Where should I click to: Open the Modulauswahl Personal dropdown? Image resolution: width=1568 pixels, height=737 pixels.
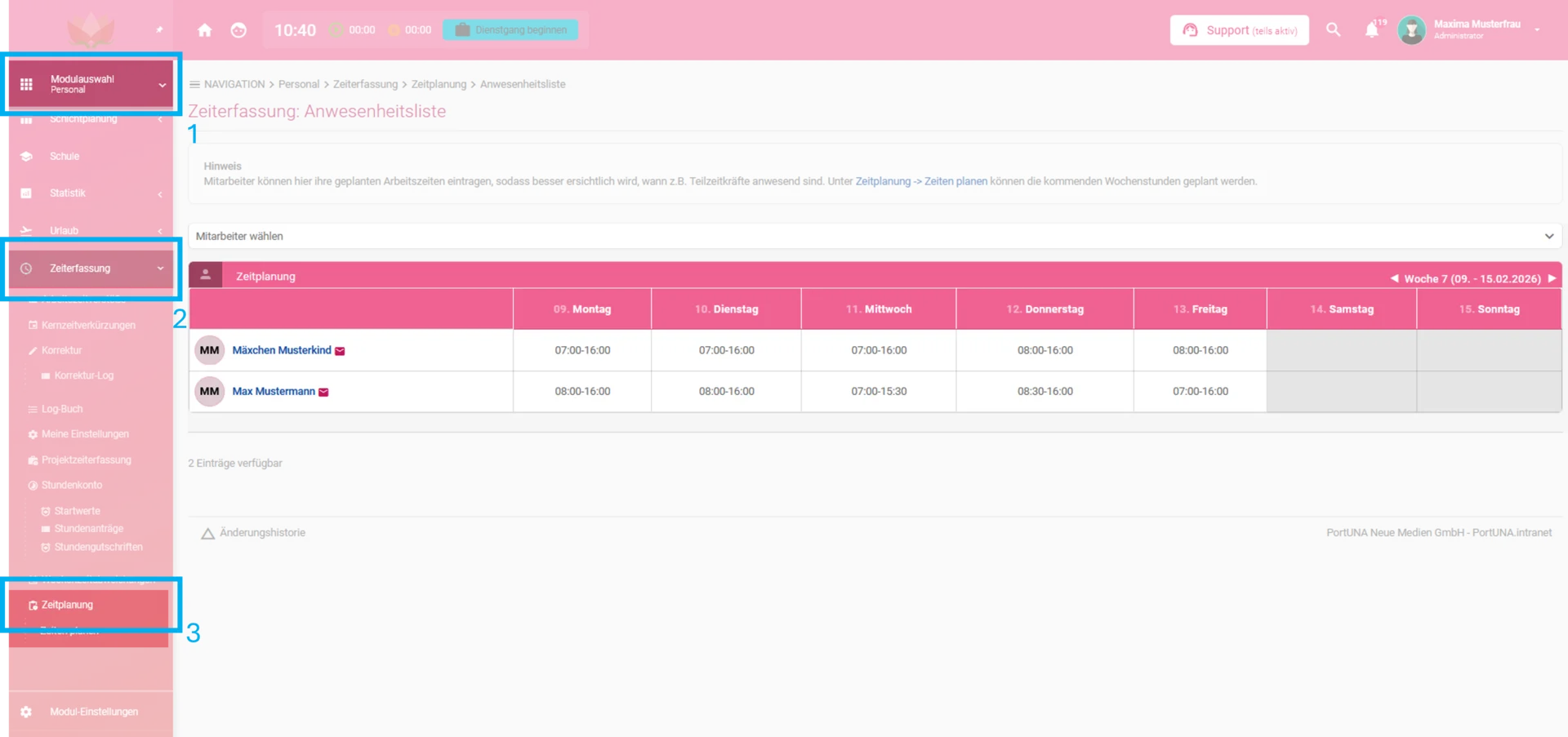coord(91,84)
